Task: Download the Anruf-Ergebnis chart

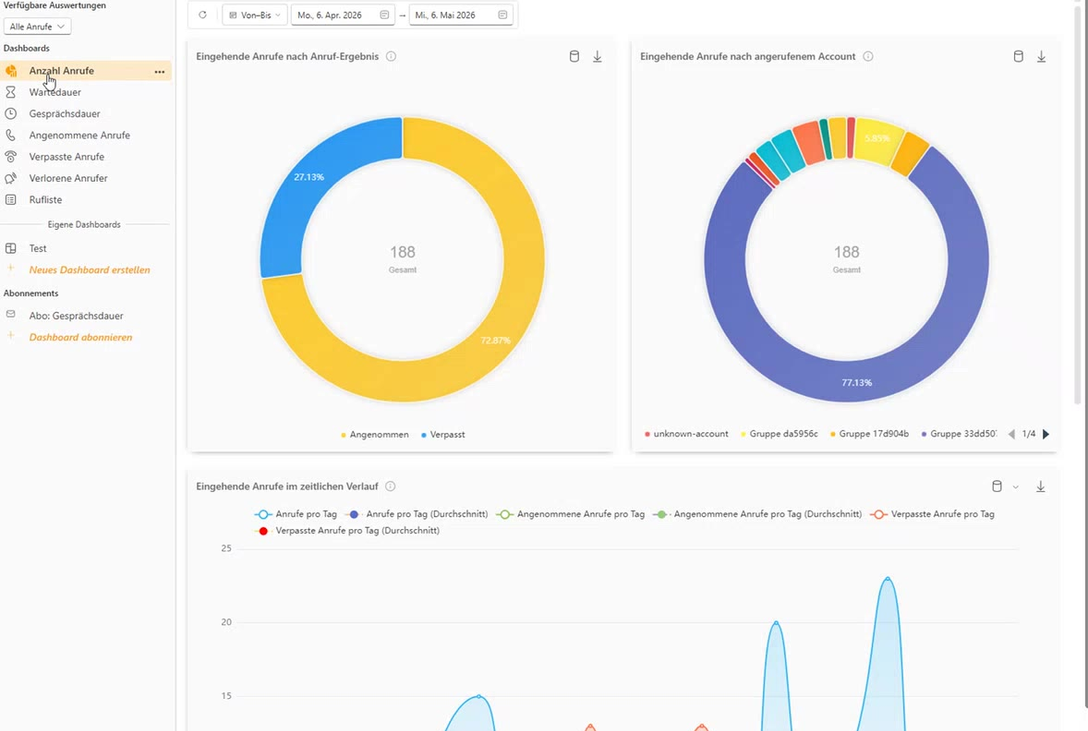Action: point(597,57)
